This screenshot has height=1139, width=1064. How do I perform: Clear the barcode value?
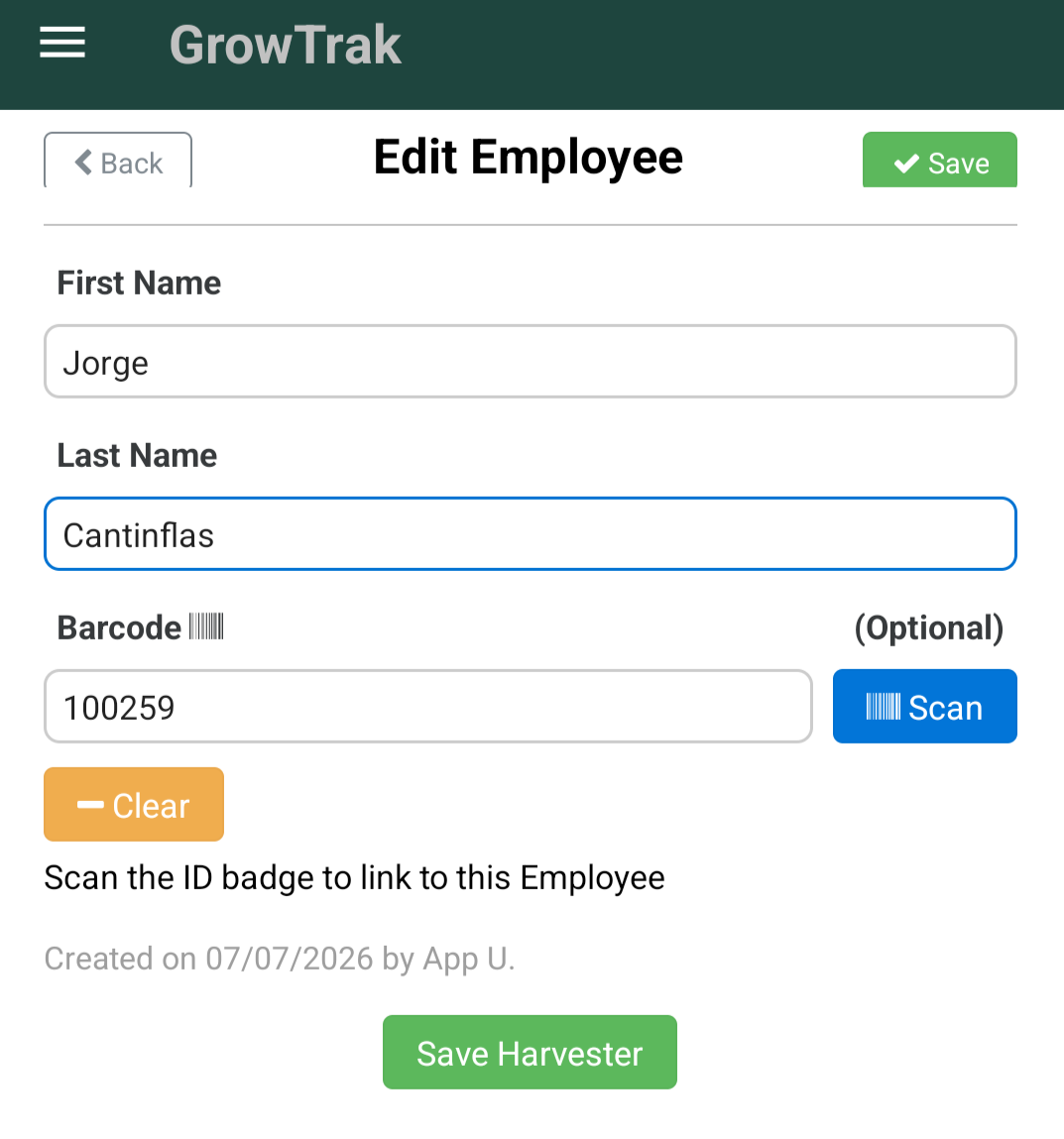pos(134,804)
